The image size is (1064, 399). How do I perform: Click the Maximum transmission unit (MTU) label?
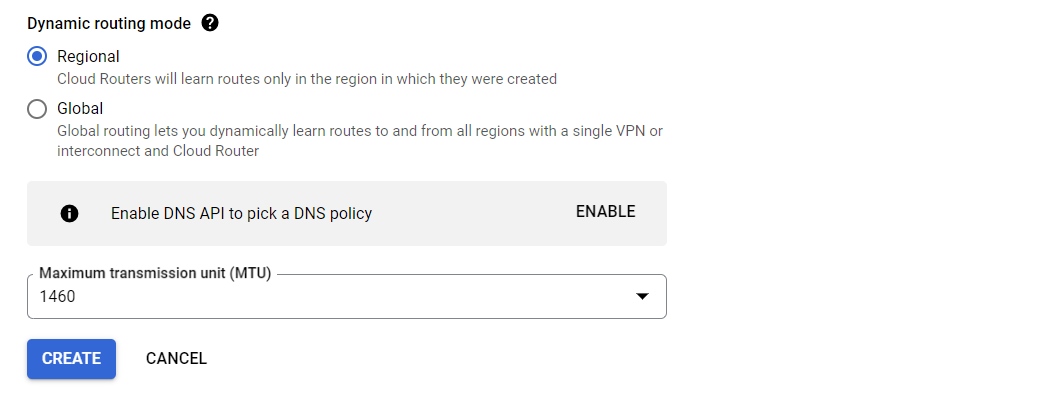pyautogui.click(x=155, y=273)
